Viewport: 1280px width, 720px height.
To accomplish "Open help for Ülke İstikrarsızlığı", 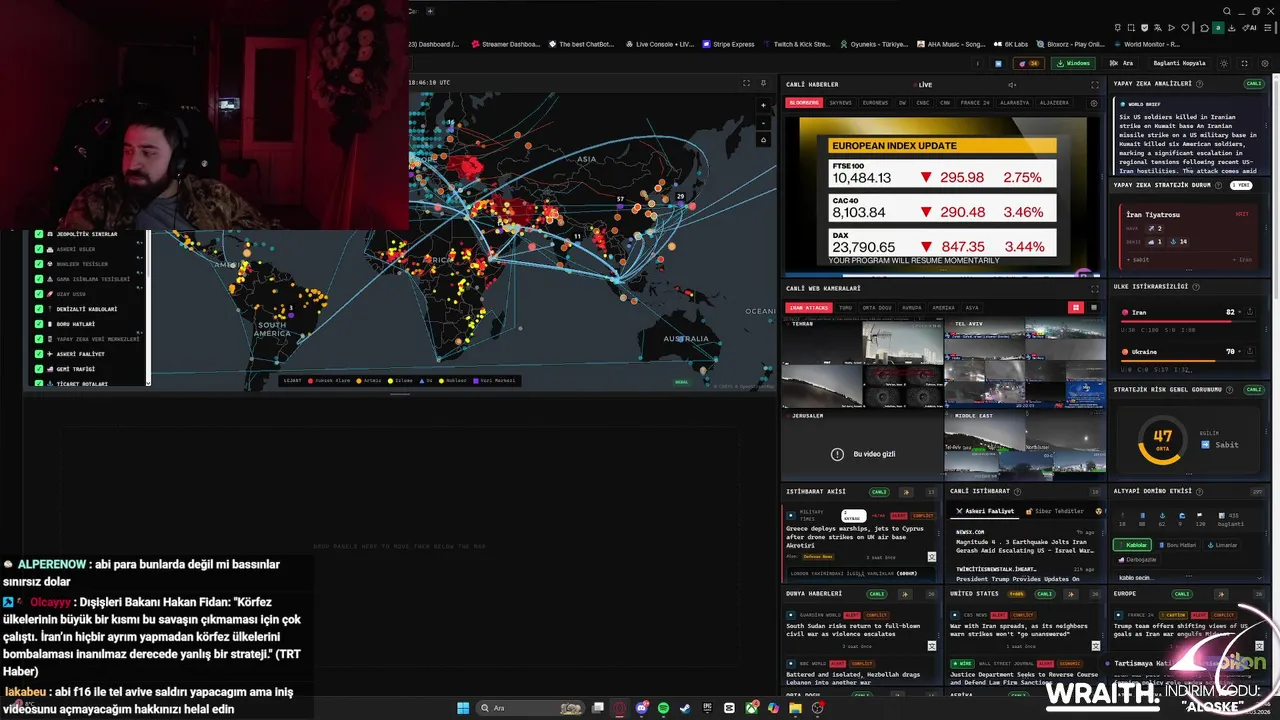I will [1196, 287].
